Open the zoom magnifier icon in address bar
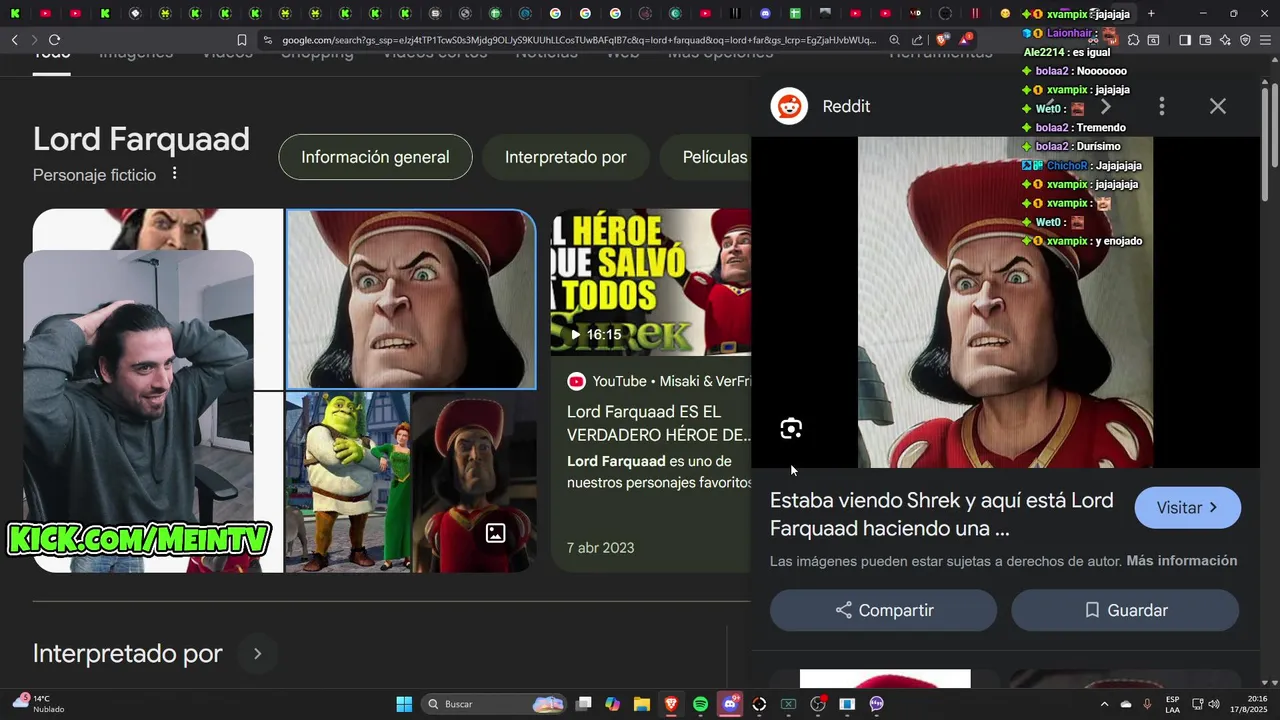The height and width of the screenshot is (720, 1280). click(x=894, y=40)
